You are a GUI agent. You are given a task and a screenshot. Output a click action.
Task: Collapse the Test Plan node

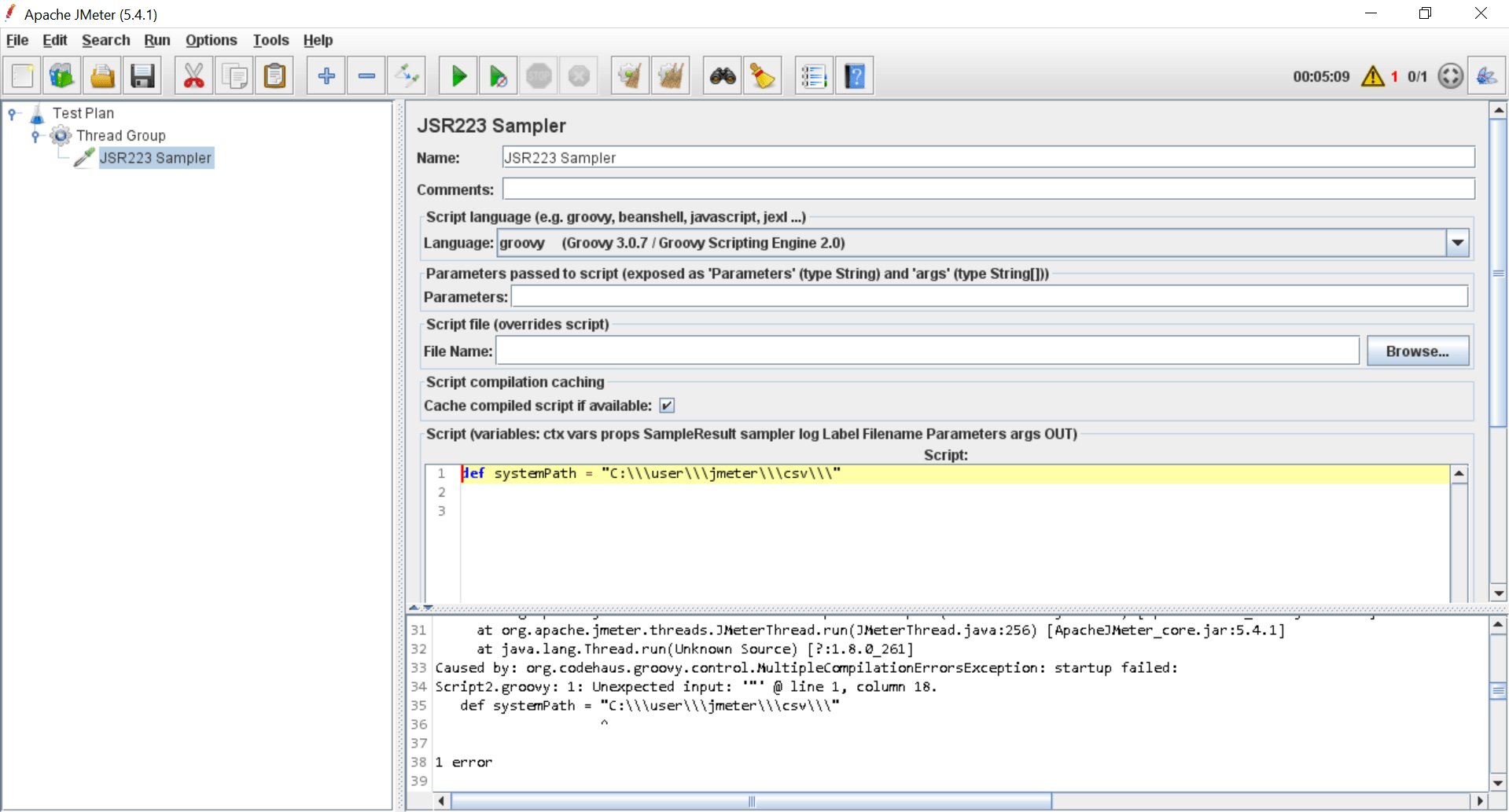coord(12,112)
